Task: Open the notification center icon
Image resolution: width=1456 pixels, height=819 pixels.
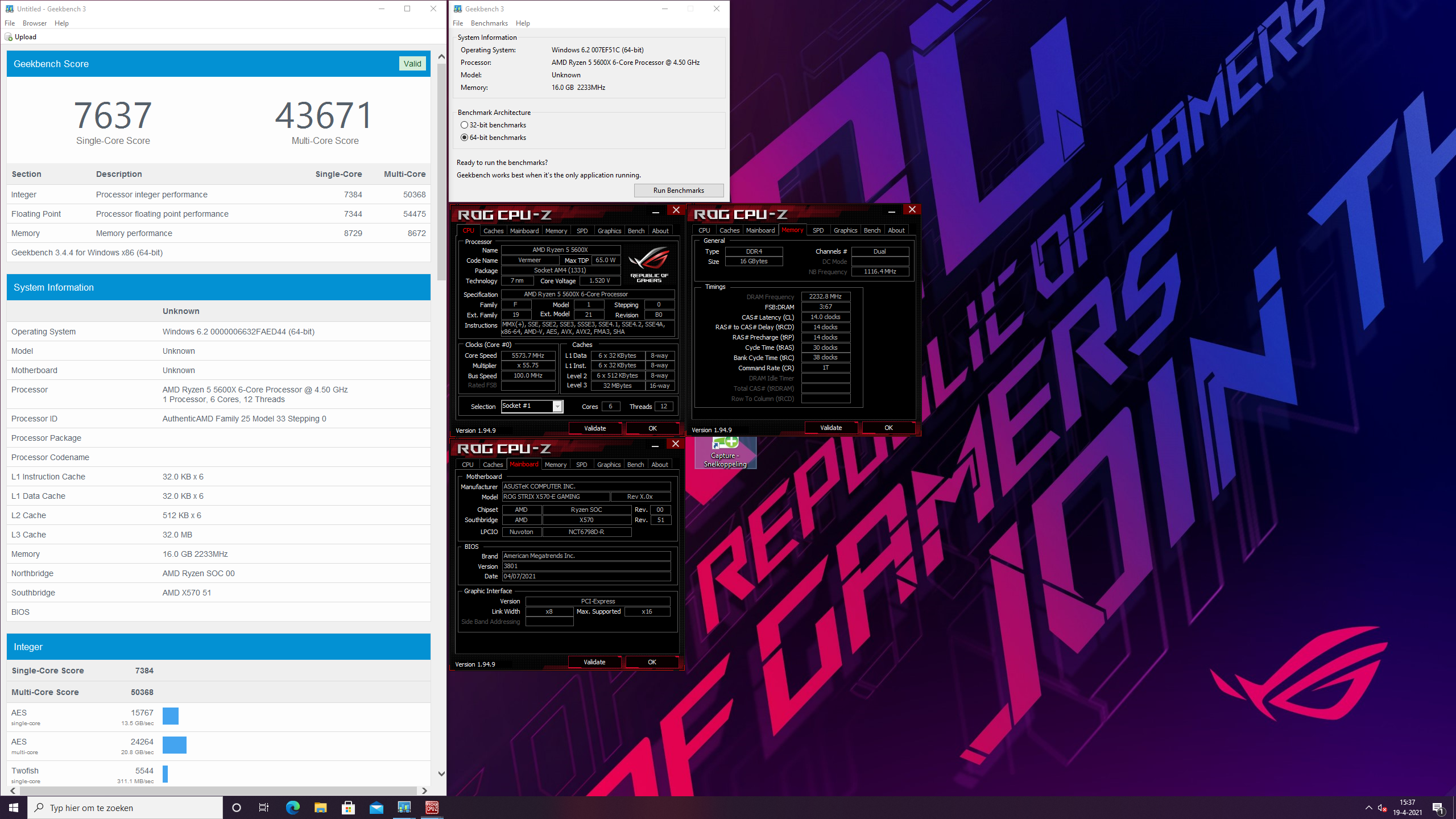Action: (x=1438, y=808)
